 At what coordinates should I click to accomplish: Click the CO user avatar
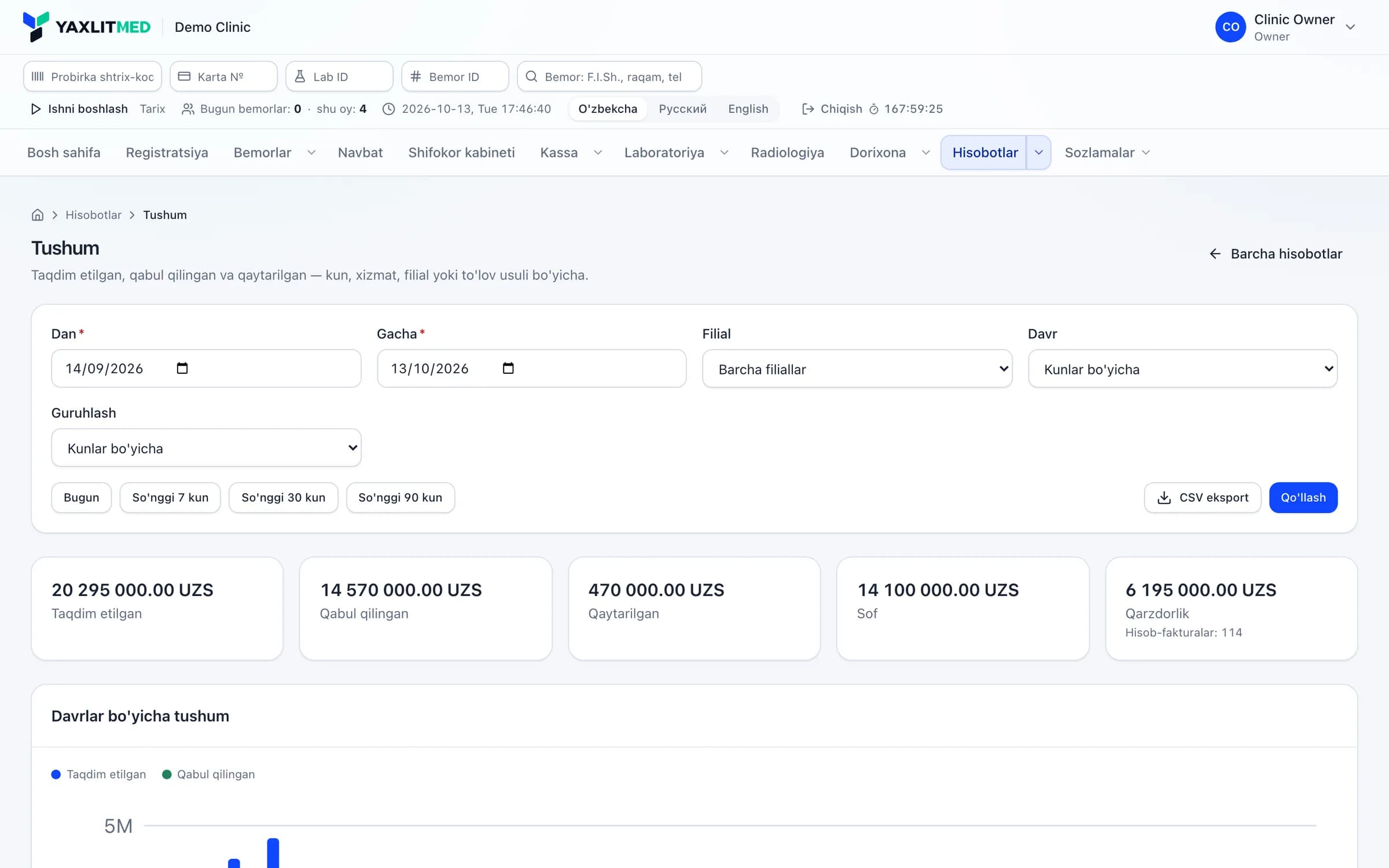coord(1230,27)
